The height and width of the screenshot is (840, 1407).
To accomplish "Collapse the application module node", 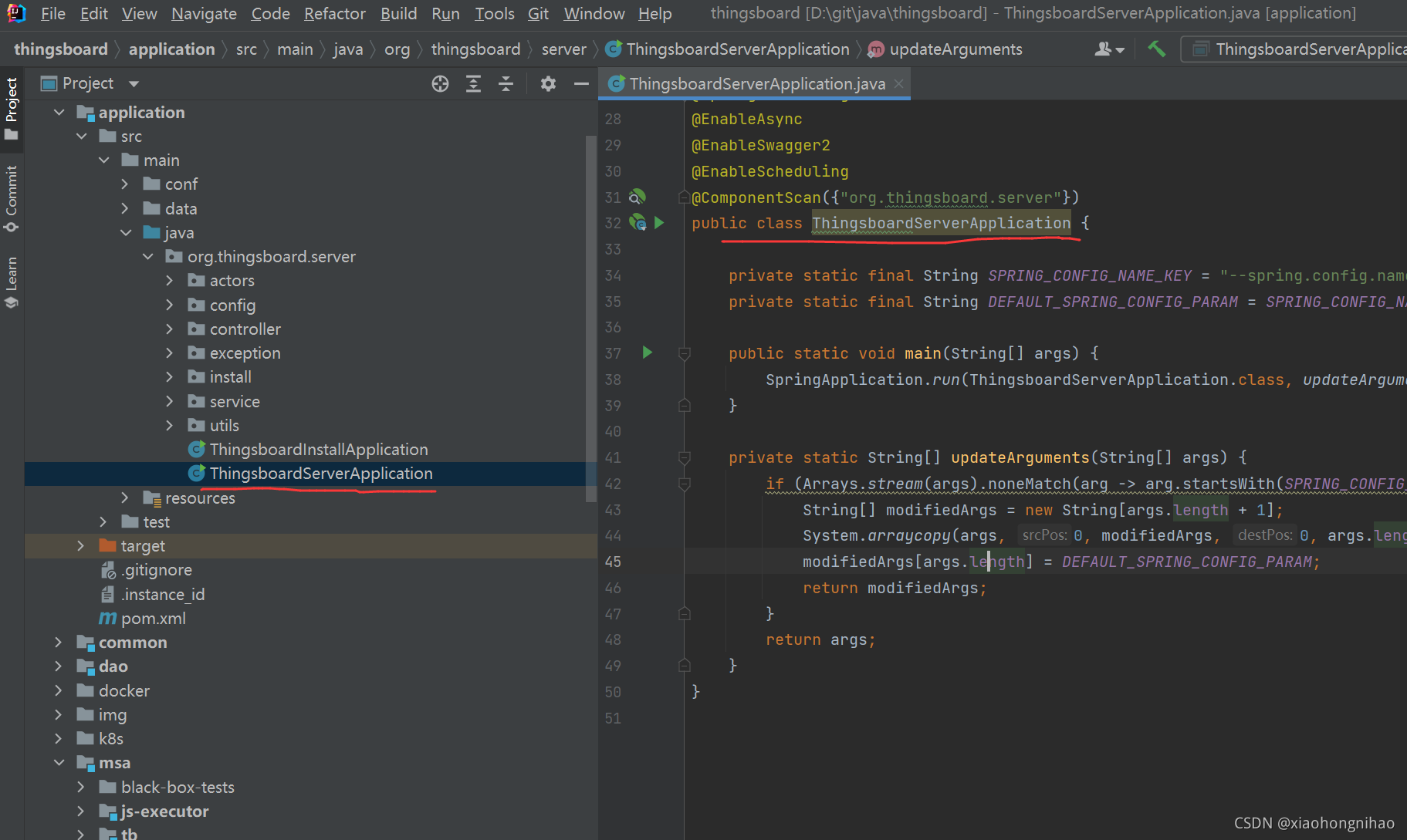I will tap(59, 113).
